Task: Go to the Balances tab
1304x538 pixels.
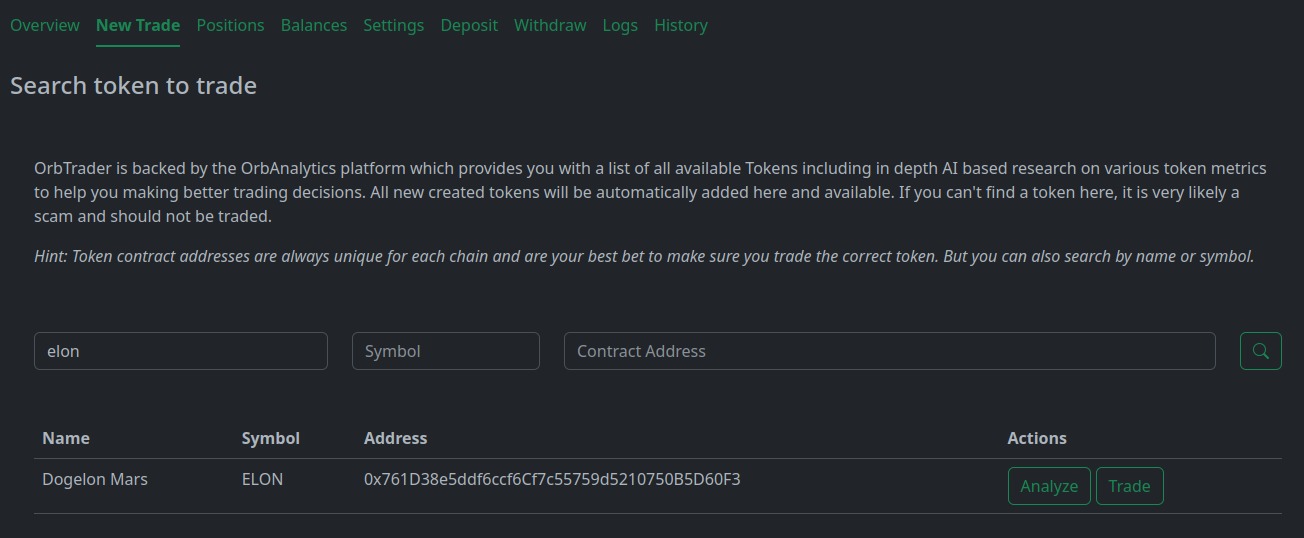Action: (314, 25)
